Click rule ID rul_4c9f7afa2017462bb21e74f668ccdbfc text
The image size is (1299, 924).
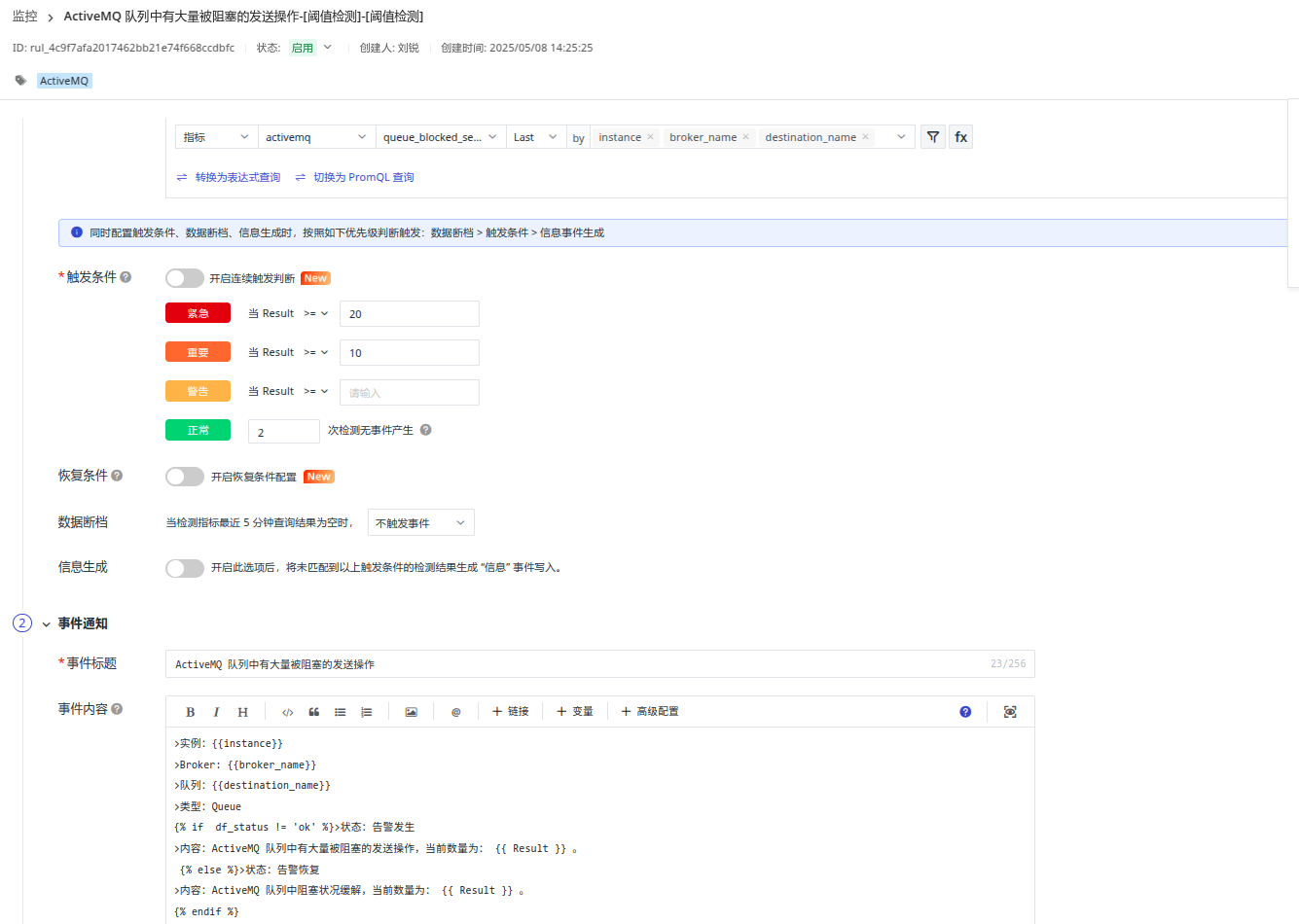(x=124, y=48)
